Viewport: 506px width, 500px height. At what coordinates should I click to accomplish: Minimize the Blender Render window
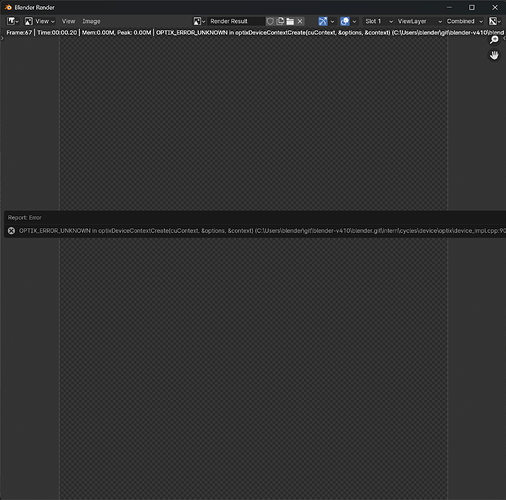(449, 7)
